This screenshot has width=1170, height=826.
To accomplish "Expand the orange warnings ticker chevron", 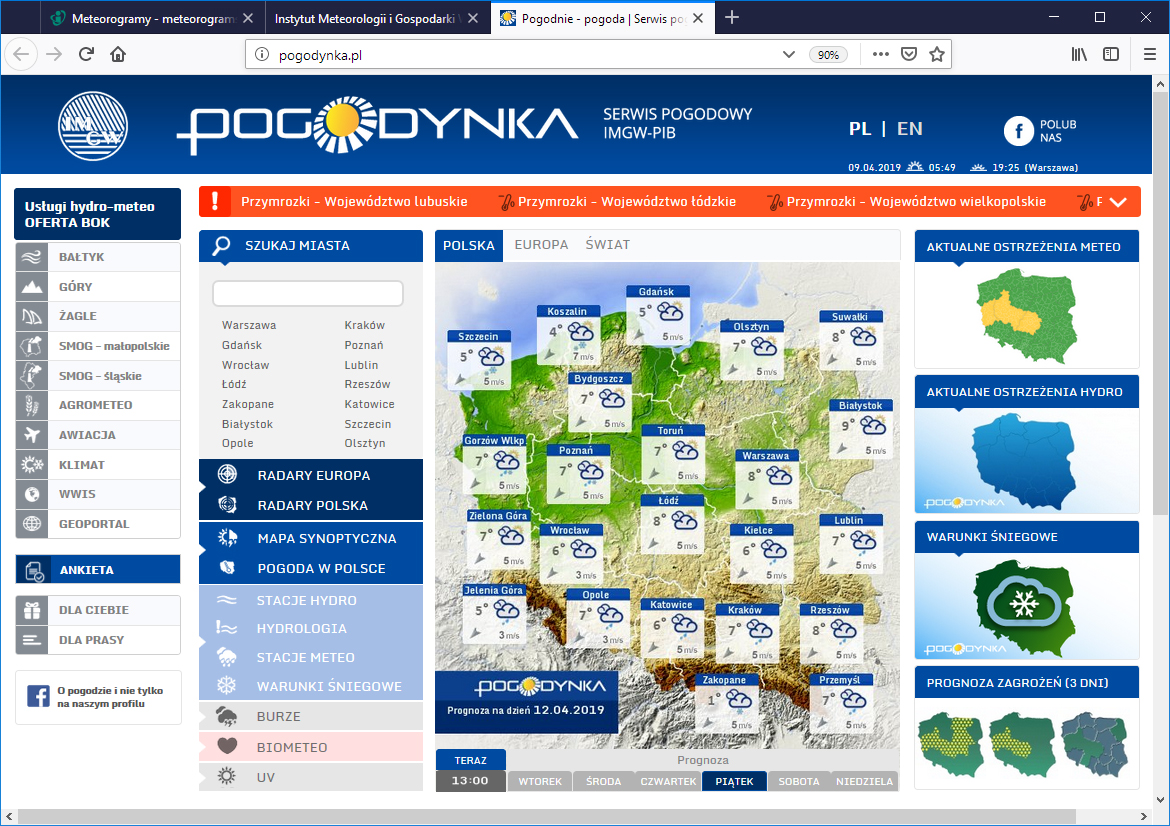I will coord(1118,202).
